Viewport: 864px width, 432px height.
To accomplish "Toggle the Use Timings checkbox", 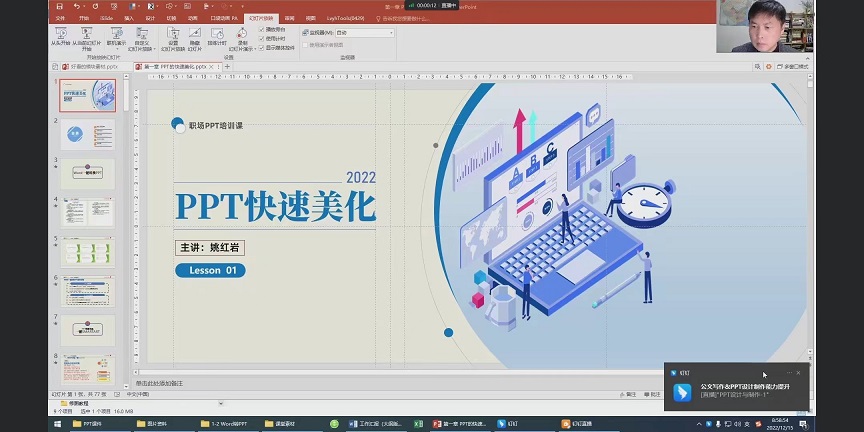I will [x=262, y=38].
